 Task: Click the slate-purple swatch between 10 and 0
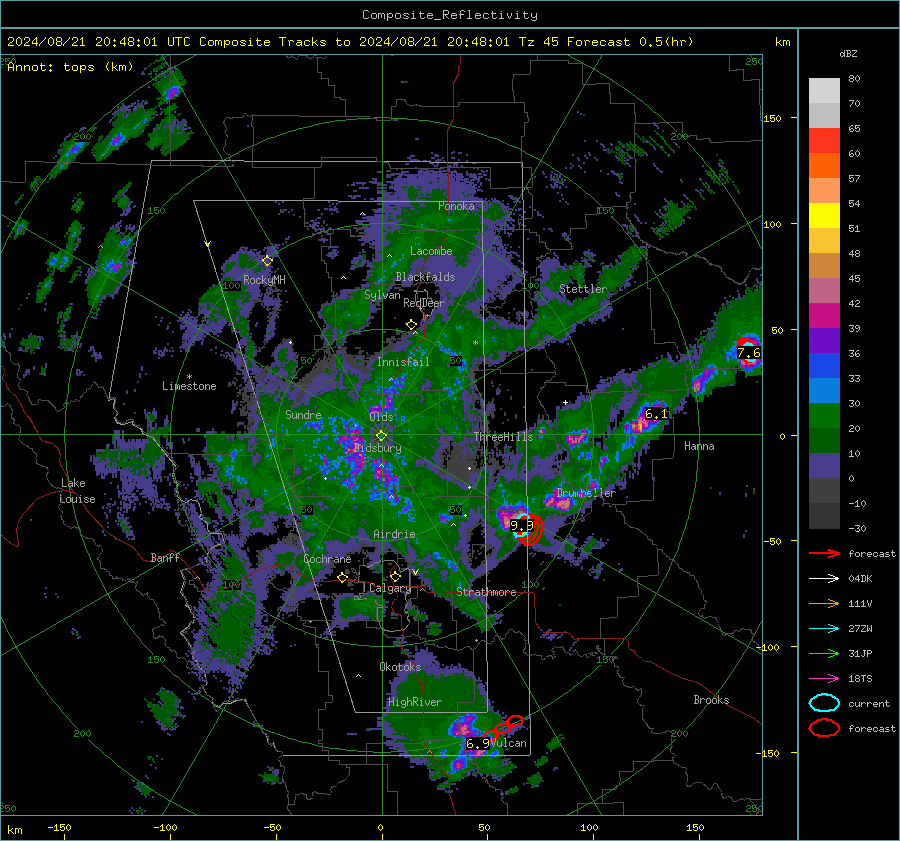click(824, 465)
